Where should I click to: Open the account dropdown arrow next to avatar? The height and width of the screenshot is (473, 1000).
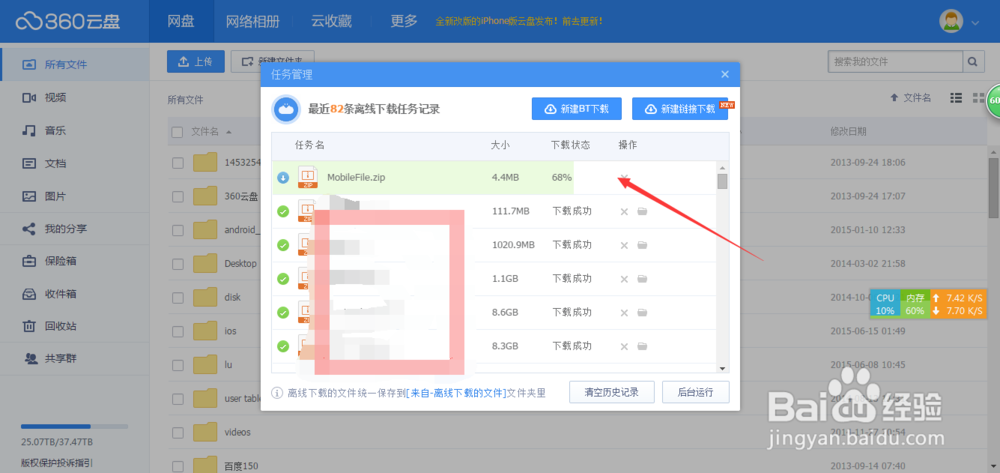click(x=974, y=22)
